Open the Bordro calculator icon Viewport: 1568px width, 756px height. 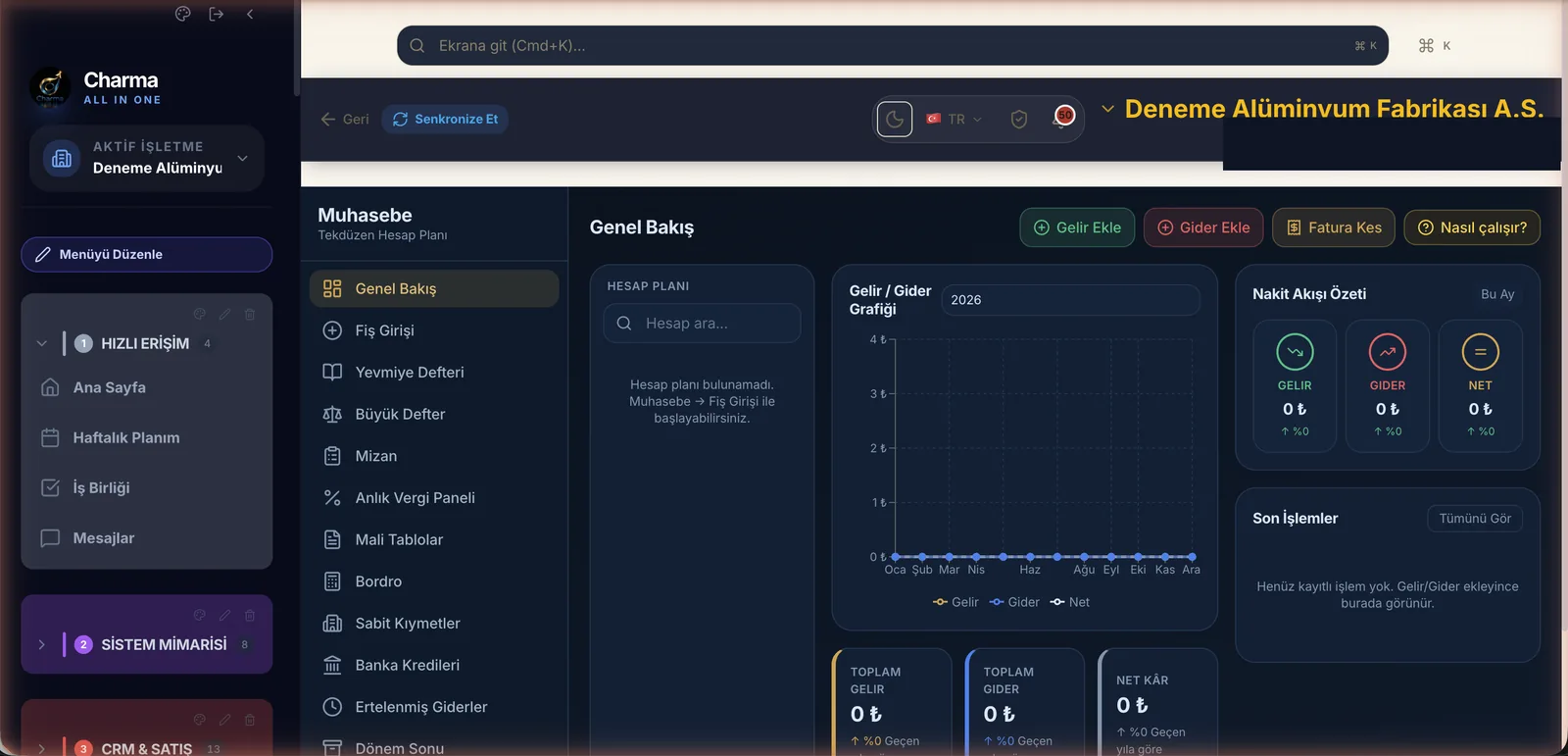pos(332,581)
